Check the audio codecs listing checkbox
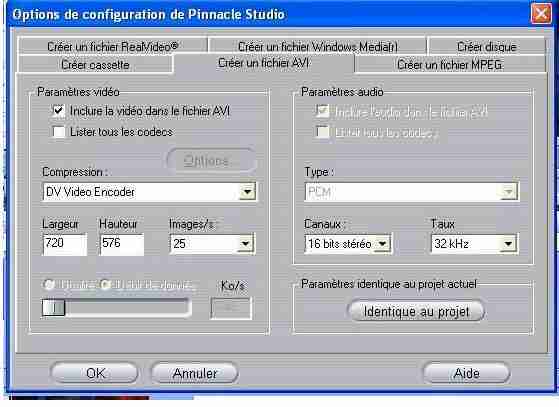Image resolution: width=559 pixels, height=407 pixels. (322, 132)
